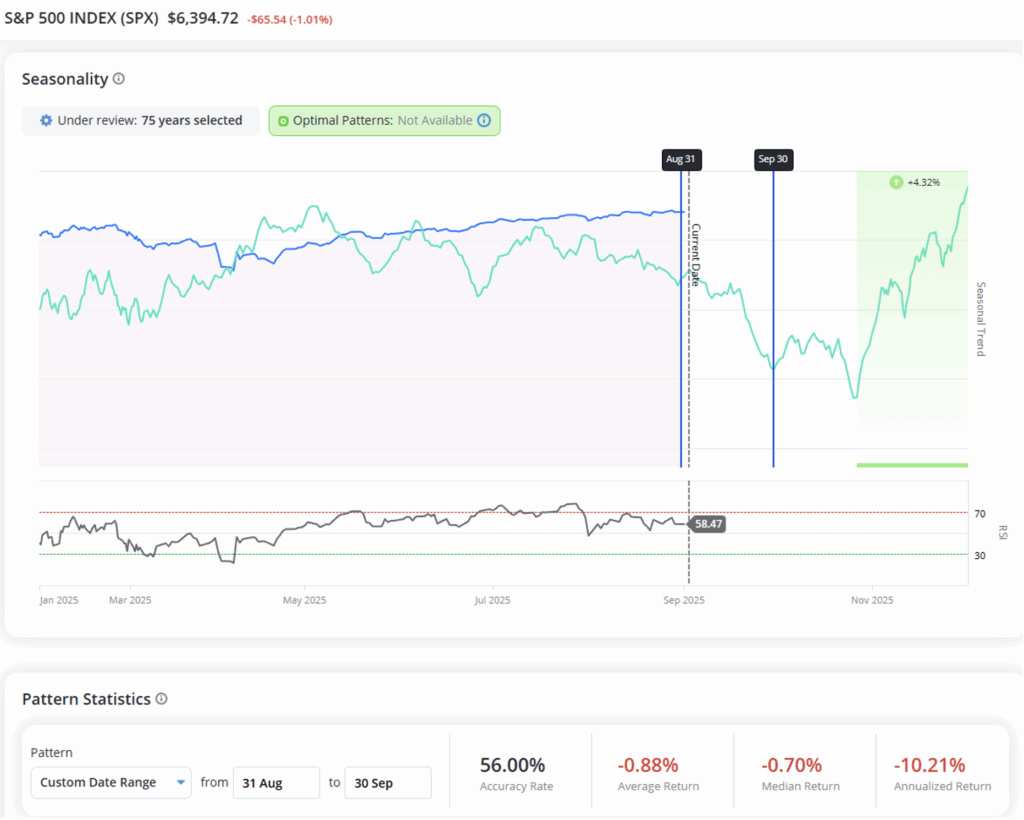
Task: Click the green Optimal Patterns target icon
Action: (283, 121)
